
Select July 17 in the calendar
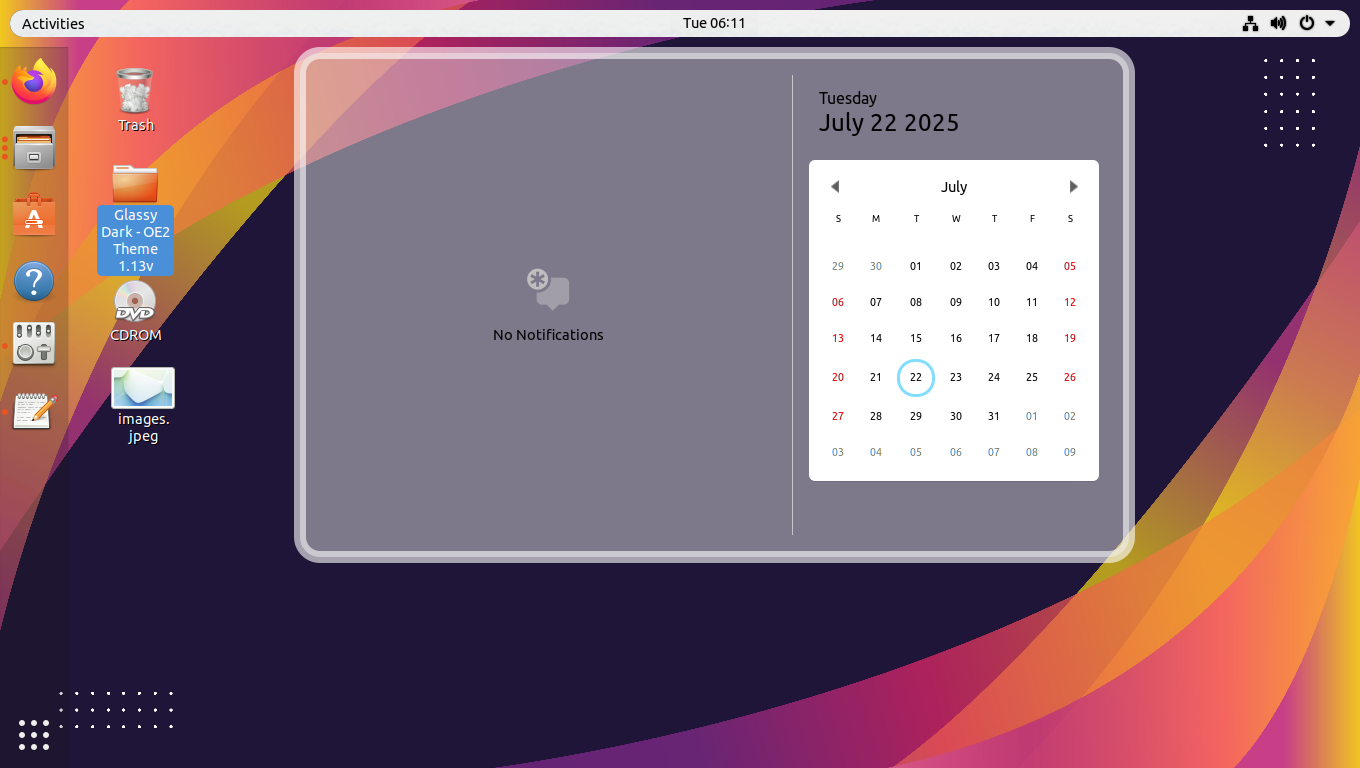coord(994,339)
